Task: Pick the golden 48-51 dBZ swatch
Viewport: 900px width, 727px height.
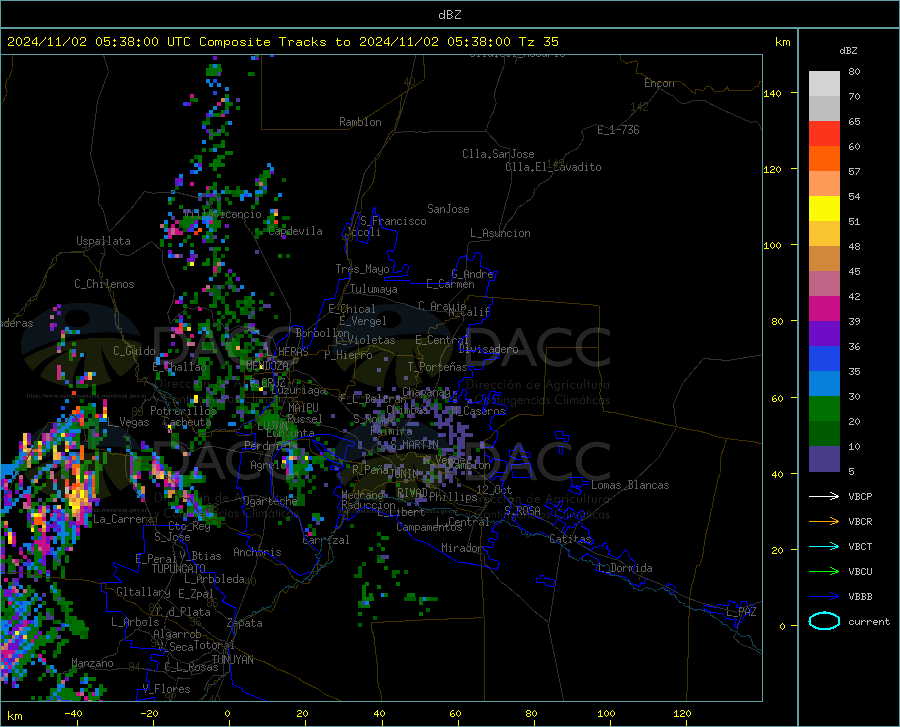Action: 824,234
